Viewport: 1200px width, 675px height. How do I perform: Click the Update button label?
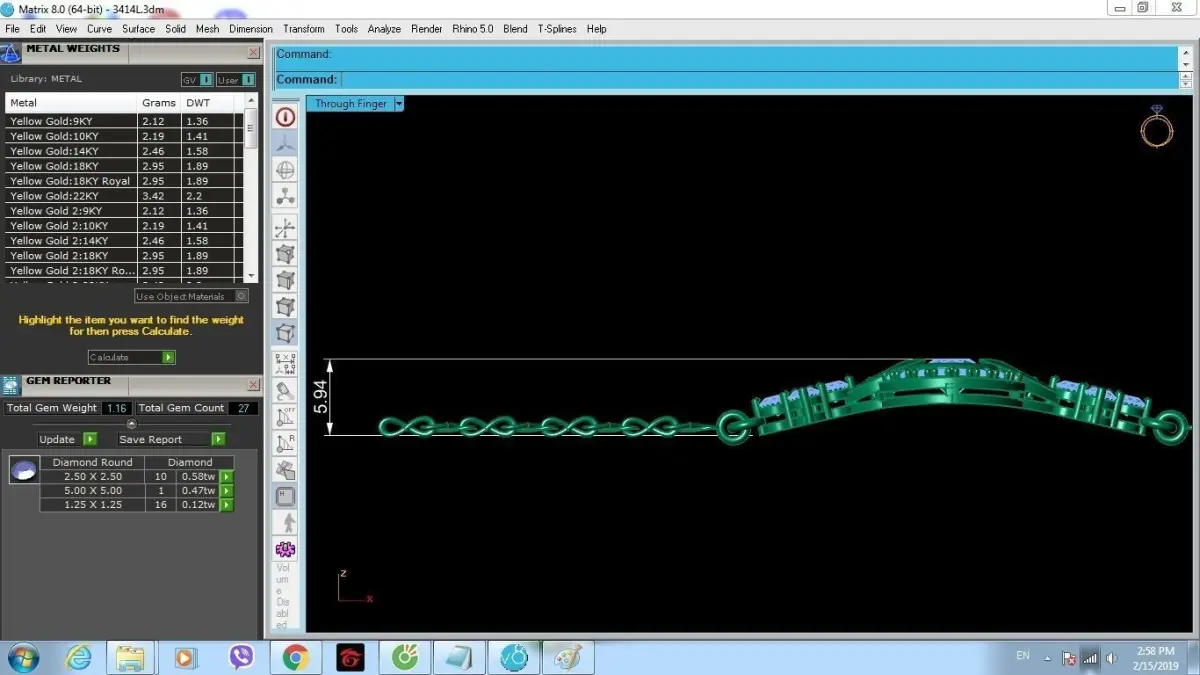57,439
